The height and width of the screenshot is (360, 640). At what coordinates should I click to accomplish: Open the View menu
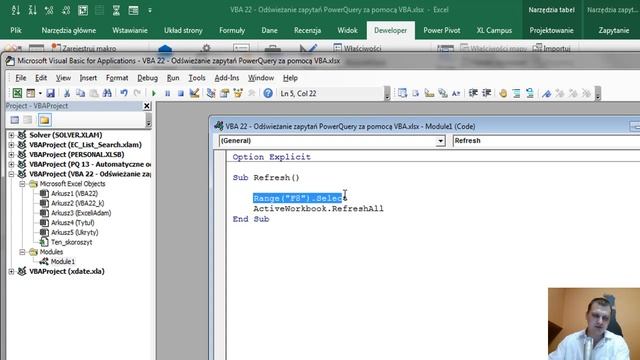pyautogui.click(x=63, y=78)
